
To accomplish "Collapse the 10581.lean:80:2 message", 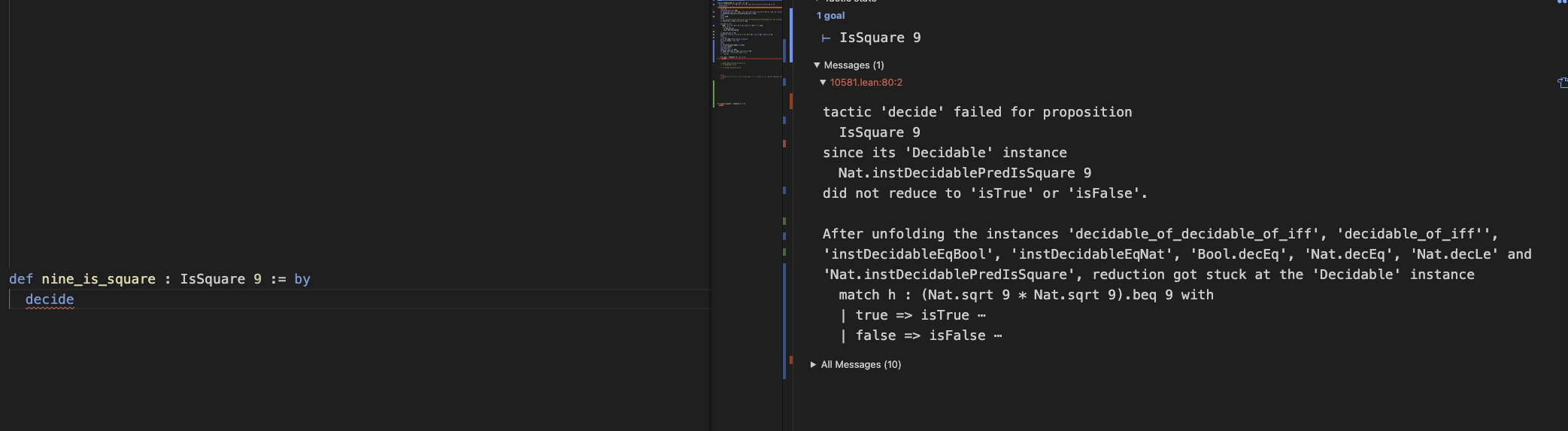I will (x=823, y=83).
